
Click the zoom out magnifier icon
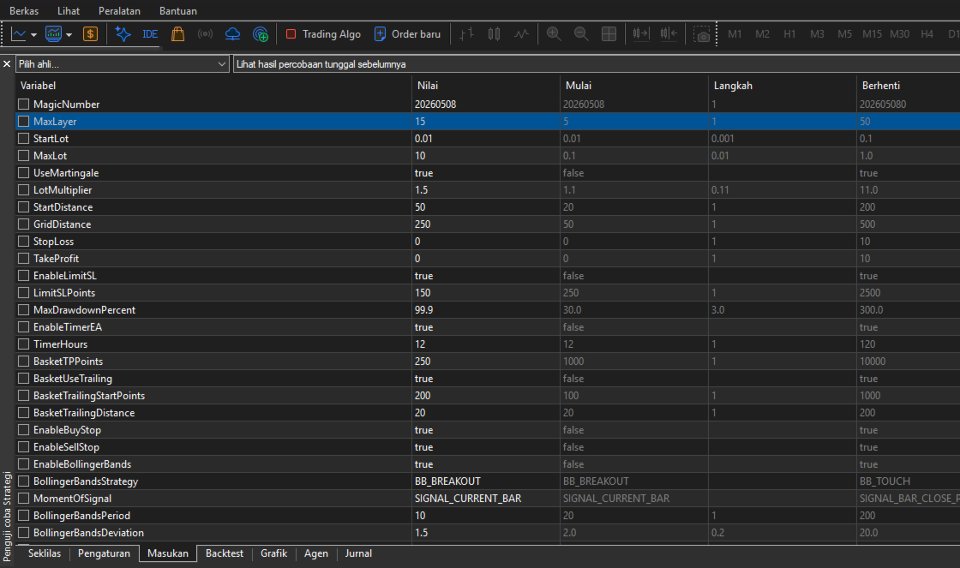581,34
